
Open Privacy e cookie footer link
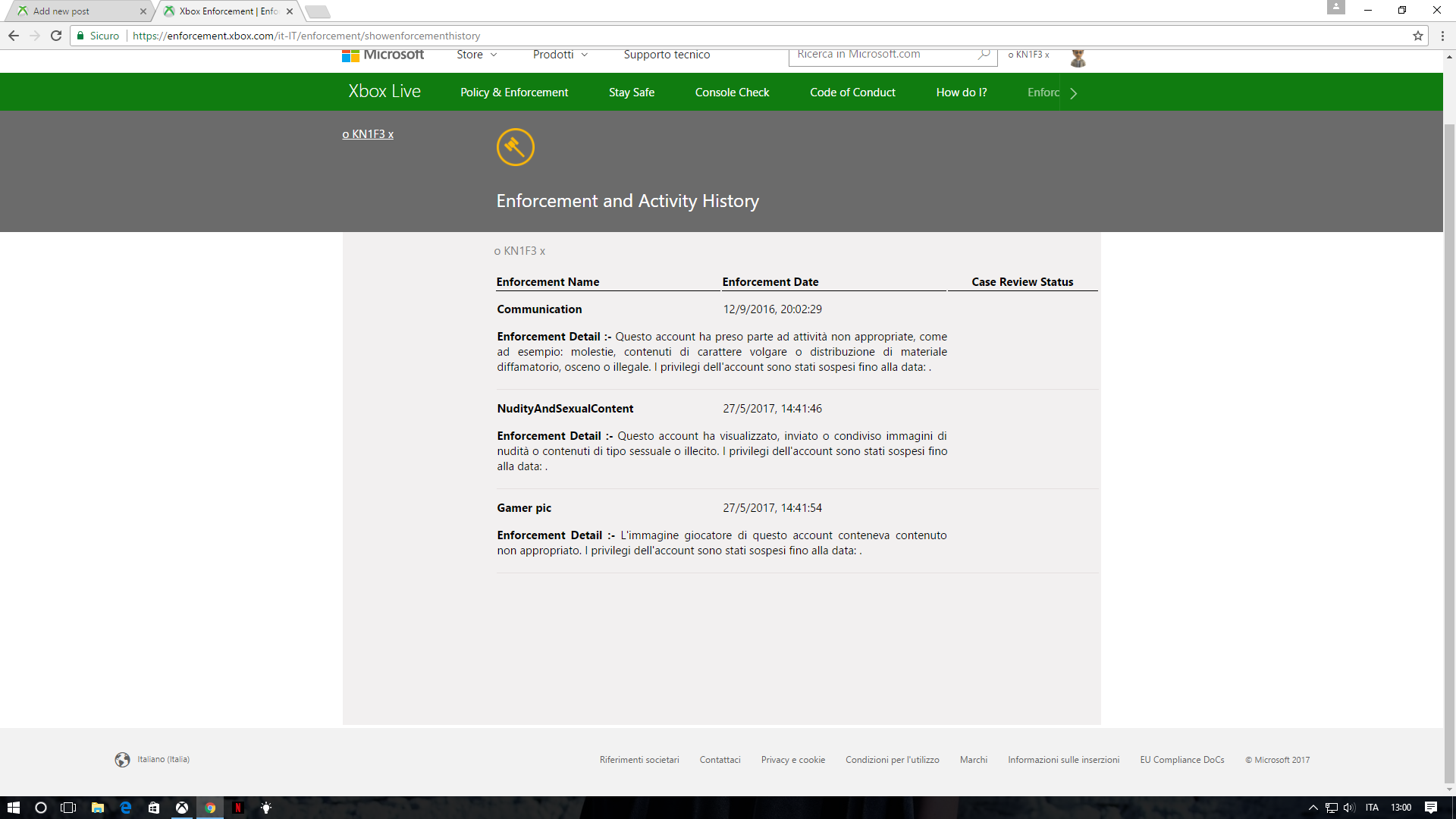click(x=793, y=760)
